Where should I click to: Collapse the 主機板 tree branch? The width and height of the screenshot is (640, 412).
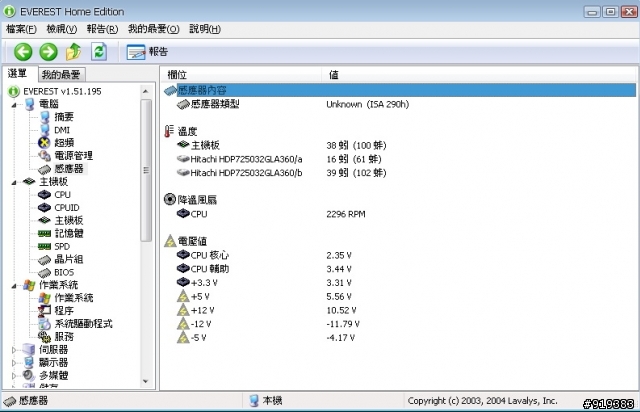14,182
